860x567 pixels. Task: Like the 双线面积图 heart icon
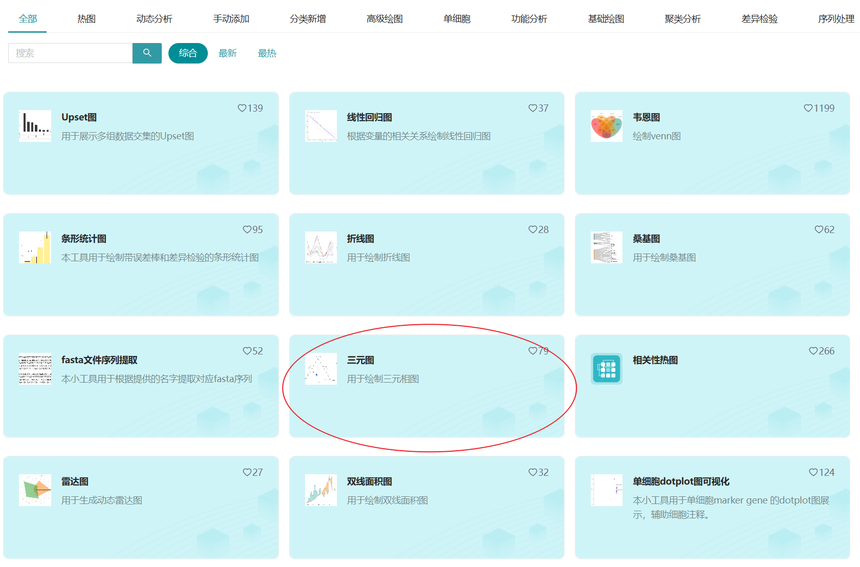[533, 472]
